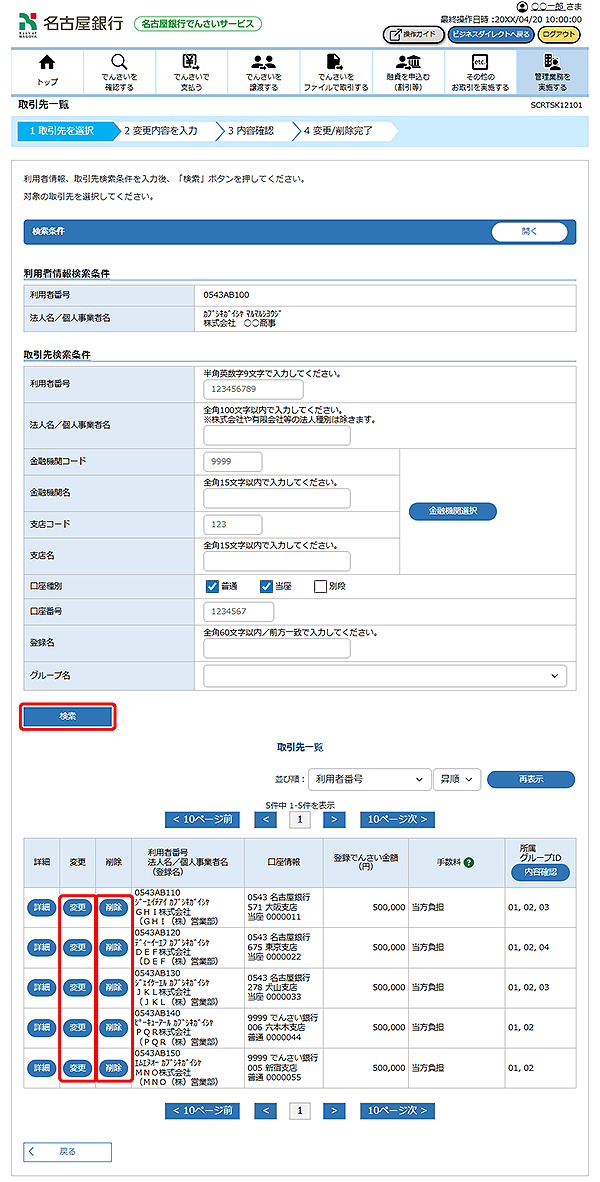Click ログアウト button
This screenshot has width=600, height=1182.
click(558, 34)
